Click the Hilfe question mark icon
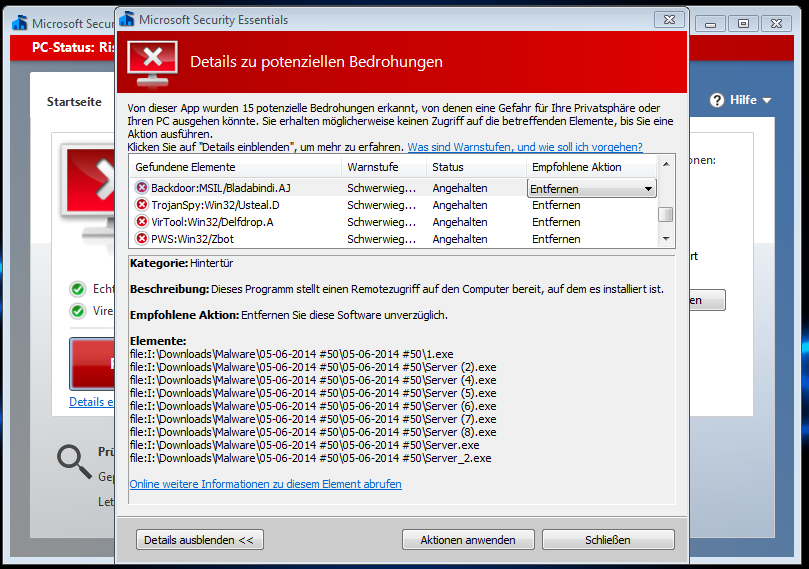The height and width of the screenshot is (569, 809). 717,100
